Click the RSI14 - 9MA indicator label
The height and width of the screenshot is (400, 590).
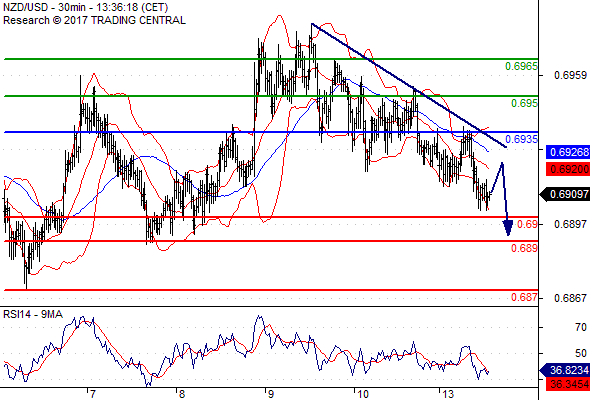click(33, 314)
